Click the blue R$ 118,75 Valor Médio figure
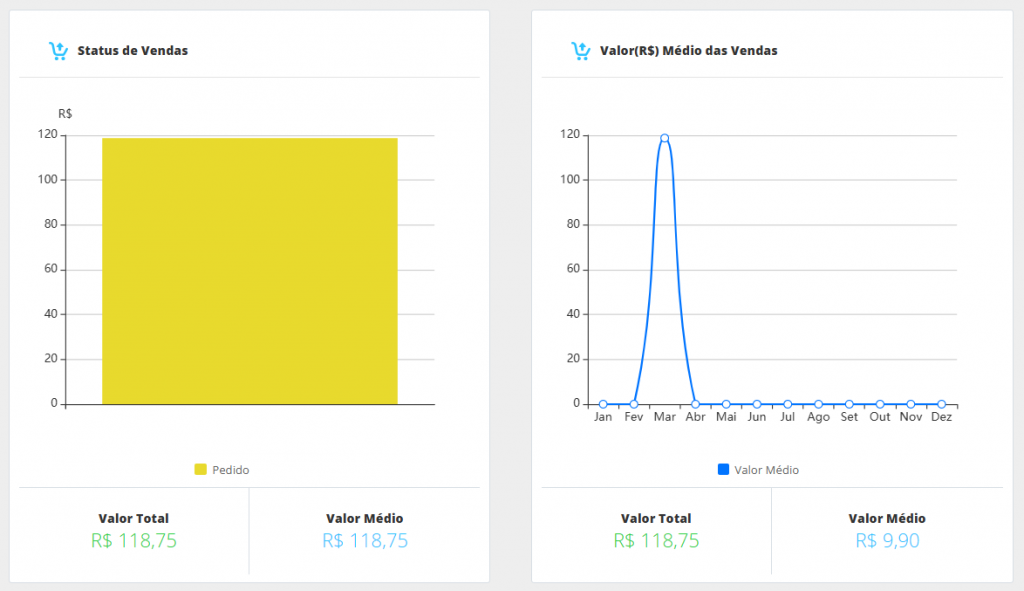This screenshot has width=1024, height=591. [x=365, y=541]
